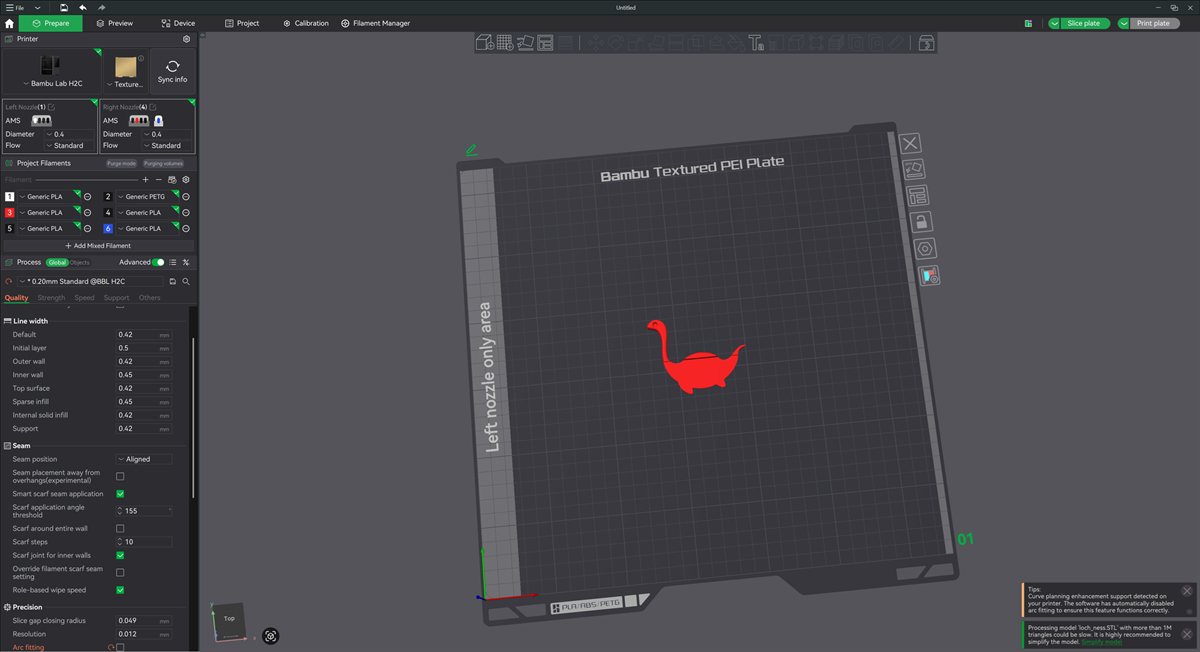
Task: Click Add Mixed Filament button
Action: coord(98,245)
